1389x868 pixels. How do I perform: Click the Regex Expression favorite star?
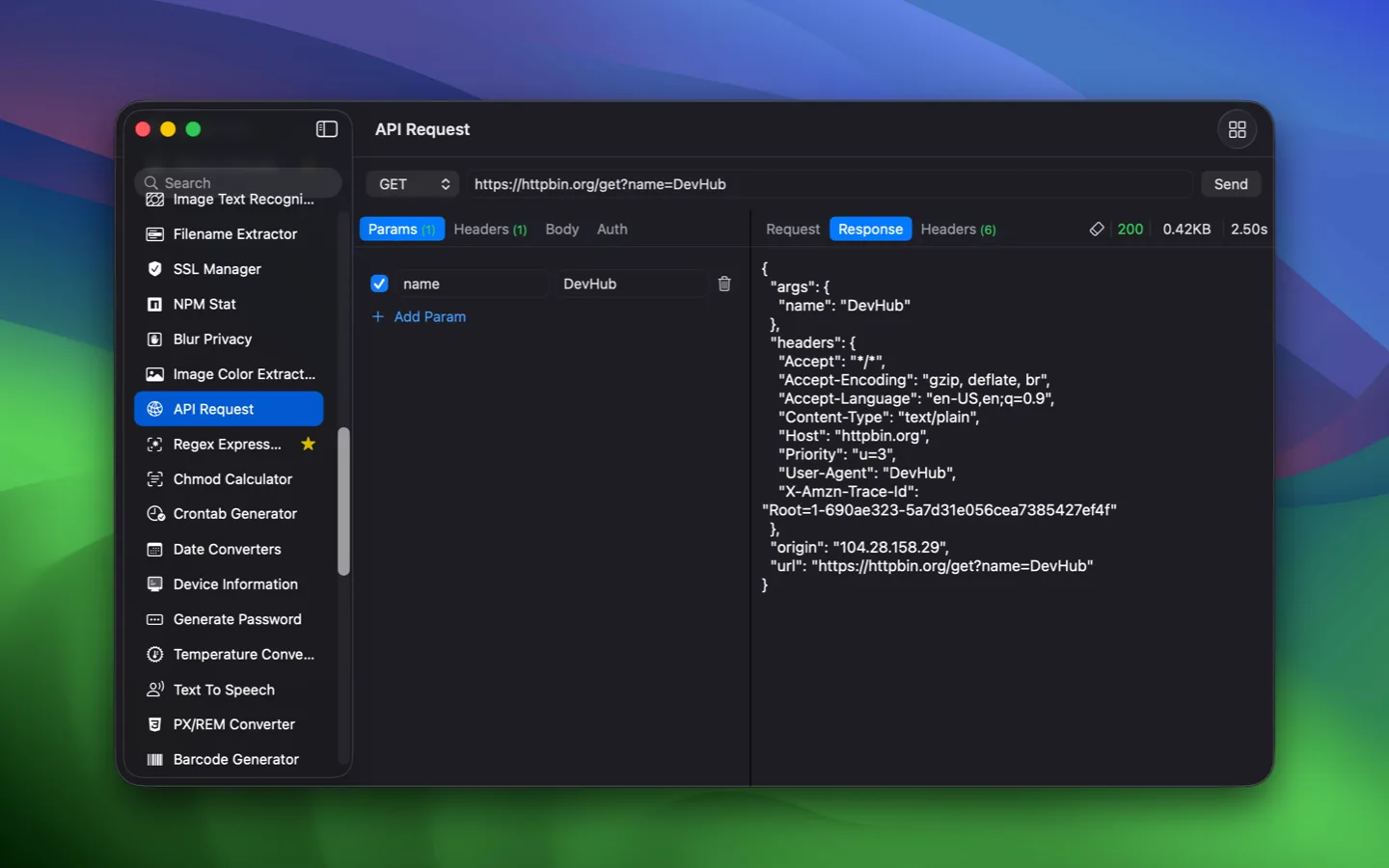(309, 444)
